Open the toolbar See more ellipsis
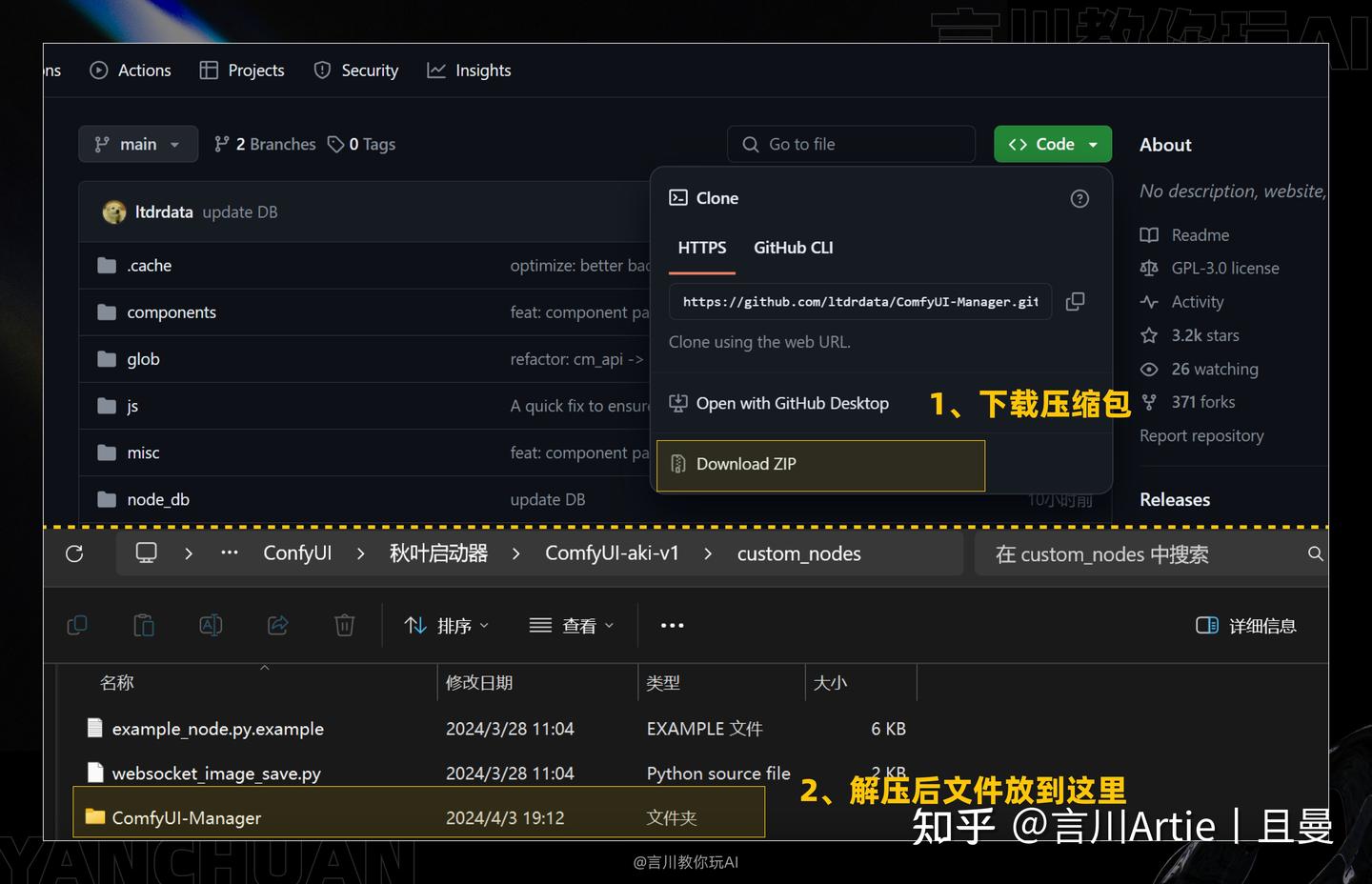The height and width of the screenshot is (884, 1372). pyautogui.click(x=673, y=626)
